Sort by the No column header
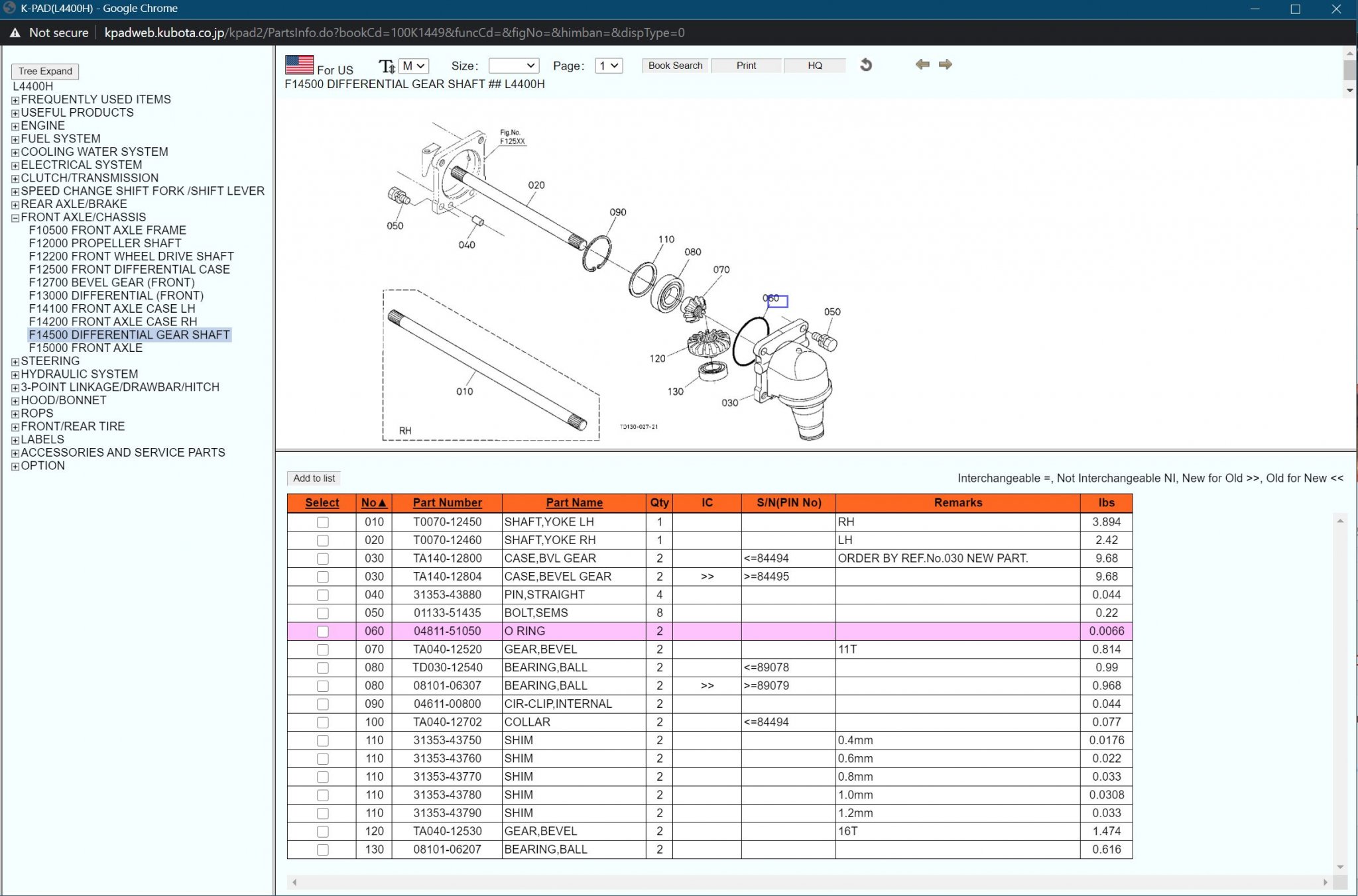Screen dimensions: 1358x896 (374, 502)
